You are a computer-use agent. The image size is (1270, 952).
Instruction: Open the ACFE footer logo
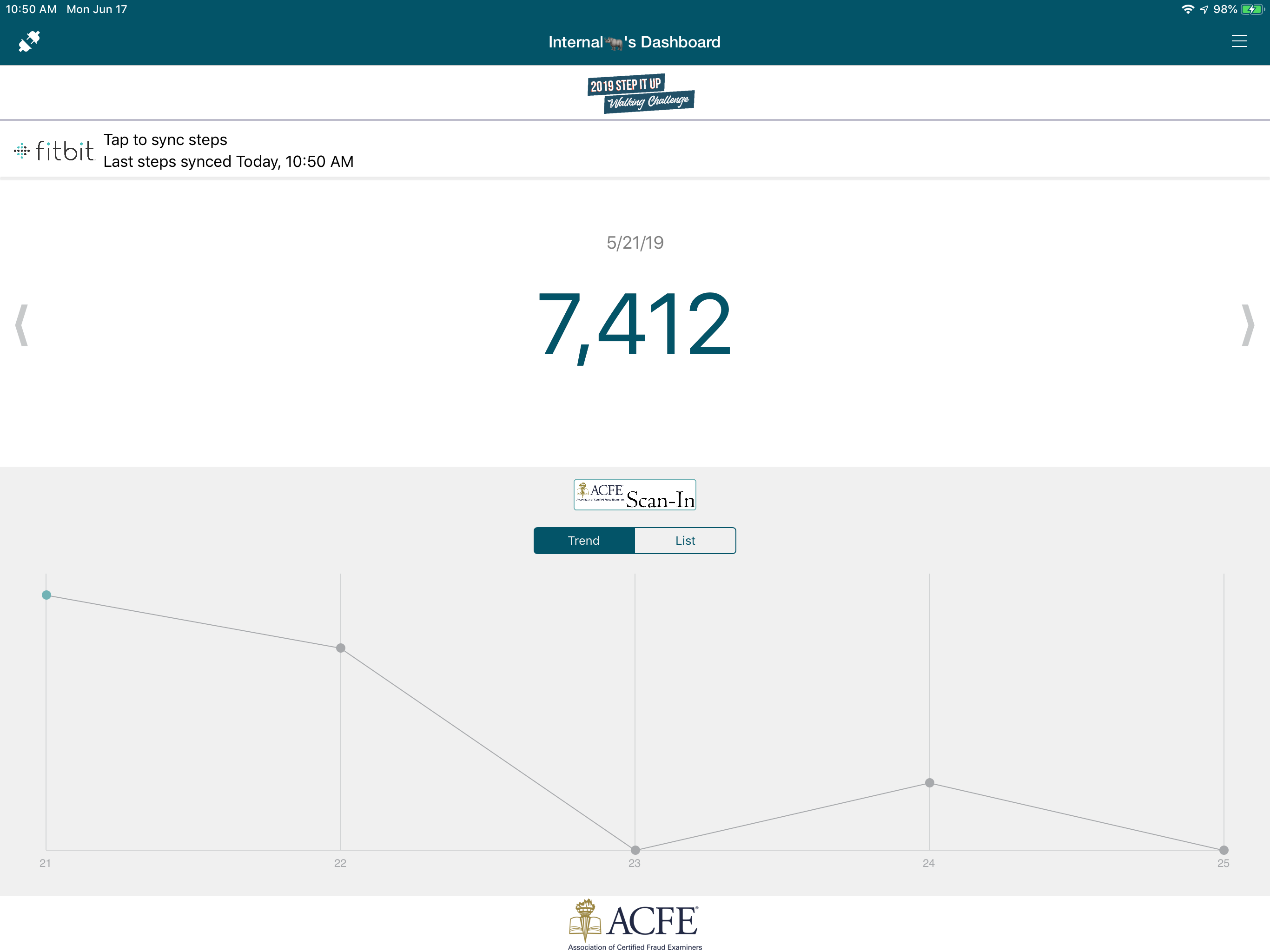coord(635,924)
